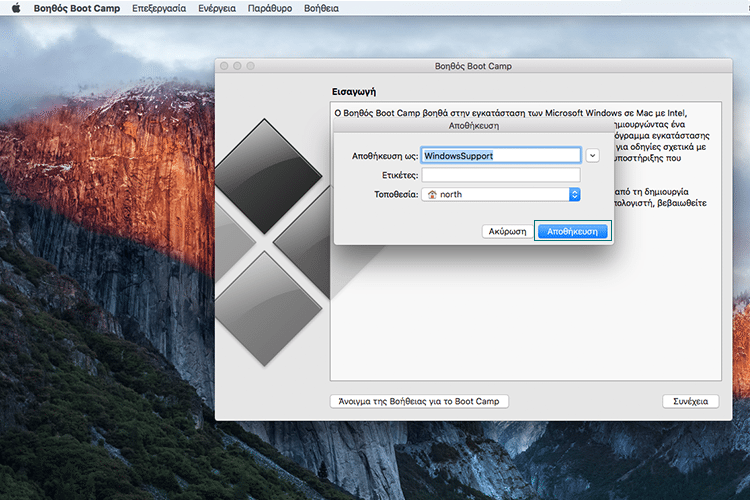This screenshot has height=500, width=750.
Task: Open the Επεξεργασία menu
Action: click(159, 8)
